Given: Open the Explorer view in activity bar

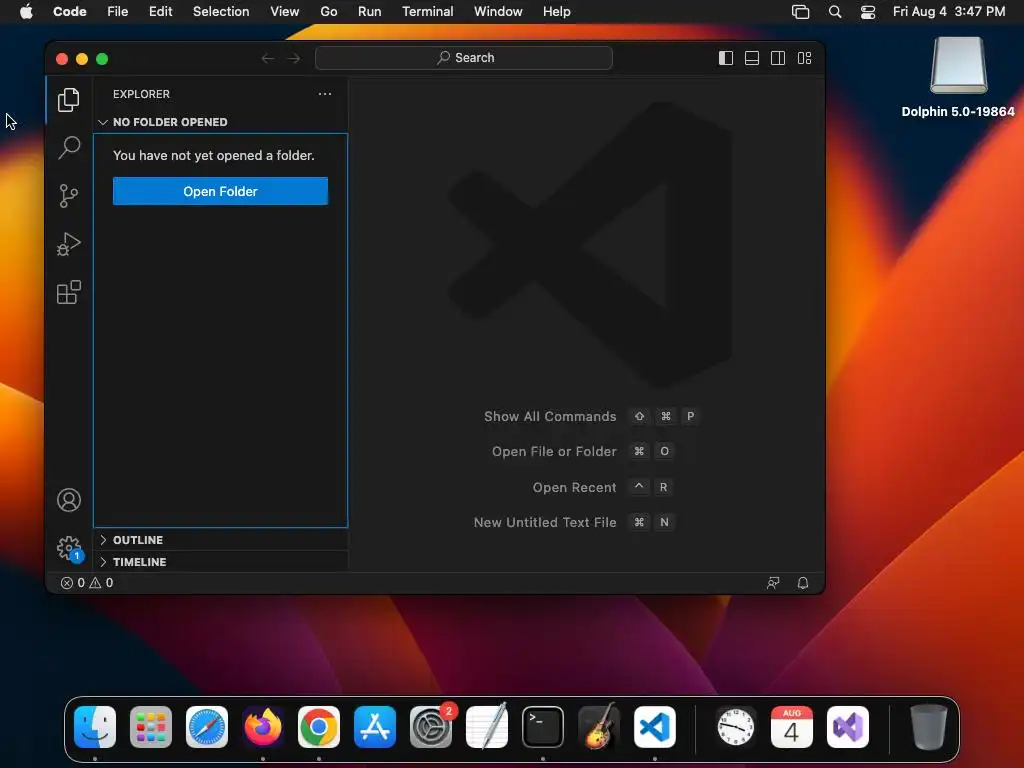Looking at the screenshot, I should tap(69, 100).
